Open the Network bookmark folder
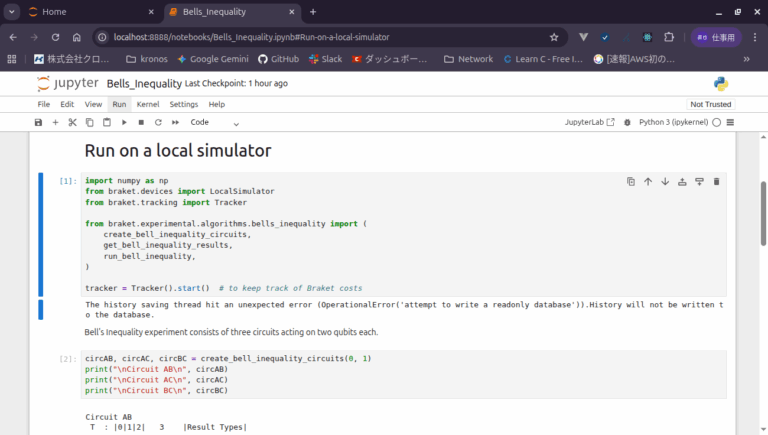This screenshot has height=435, width=768. click(468, 59)
